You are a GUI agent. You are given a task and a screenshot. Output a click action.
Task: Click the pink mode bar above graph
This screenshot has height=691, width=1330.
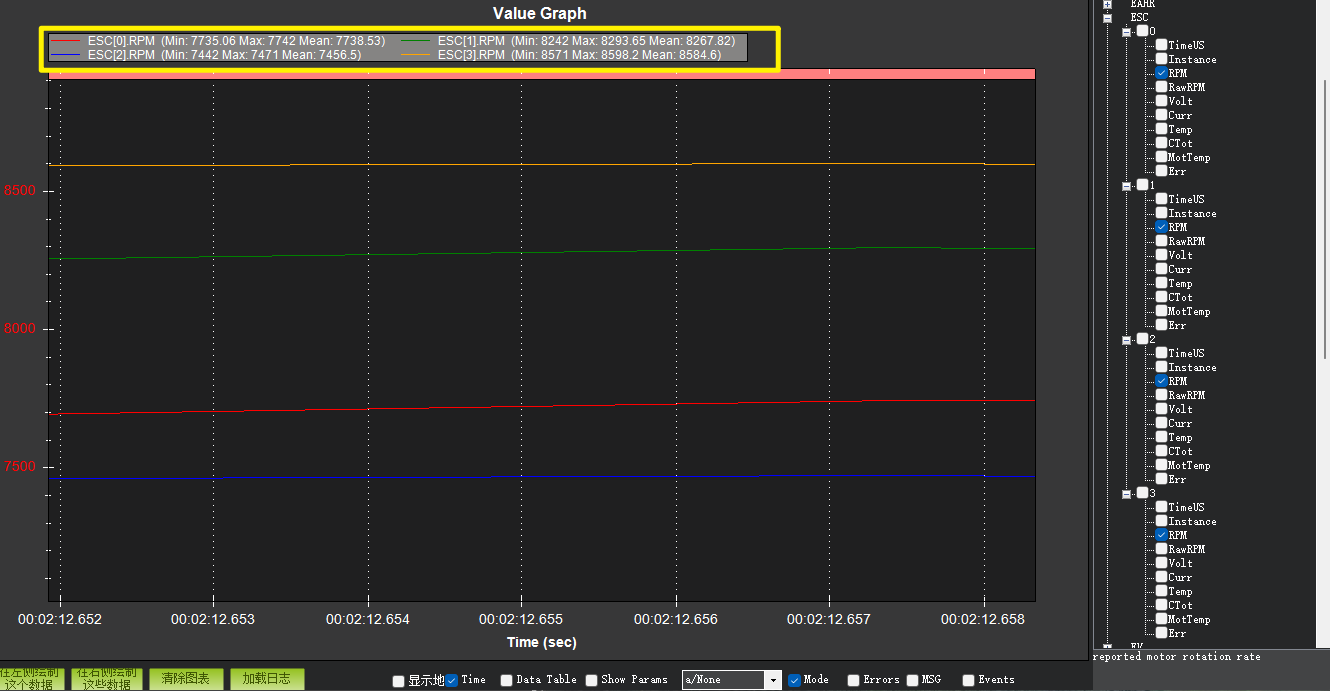pos(542,73)
